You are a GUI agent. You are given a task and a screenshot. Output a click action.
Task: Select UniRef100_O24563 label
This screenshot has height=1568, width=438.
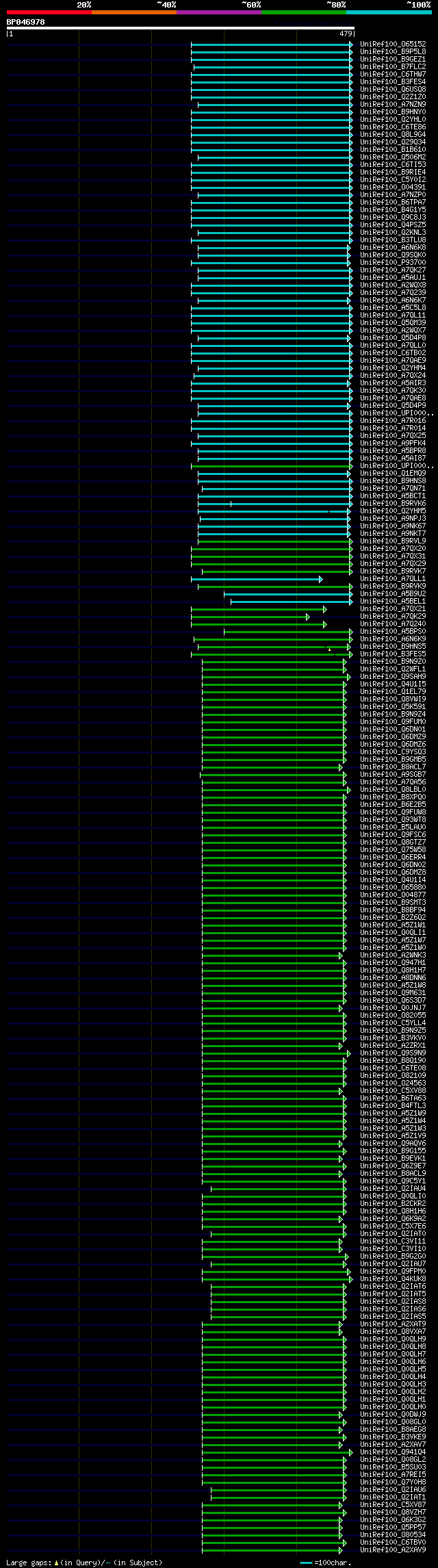[393, 1083]
